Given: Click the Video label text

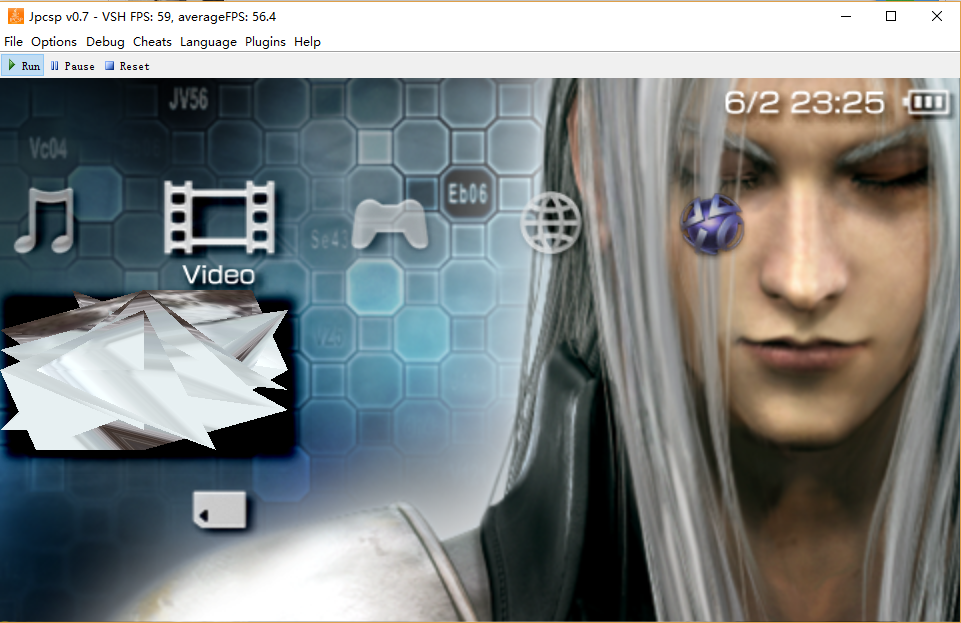Looking at the screenshot, I should coord(219,275).
